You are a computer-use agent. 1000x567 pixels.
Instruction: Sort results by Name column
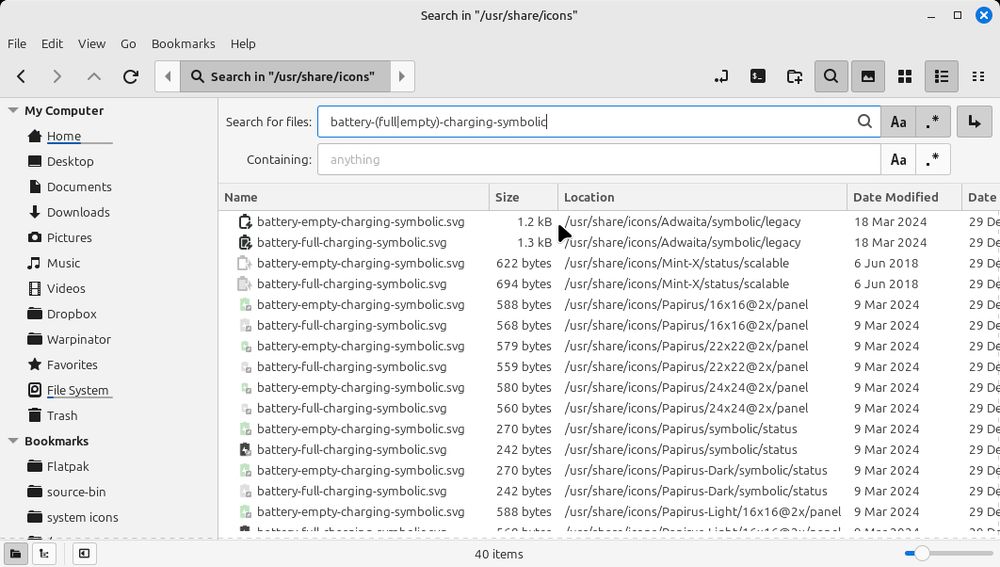[x=354, y=197]
